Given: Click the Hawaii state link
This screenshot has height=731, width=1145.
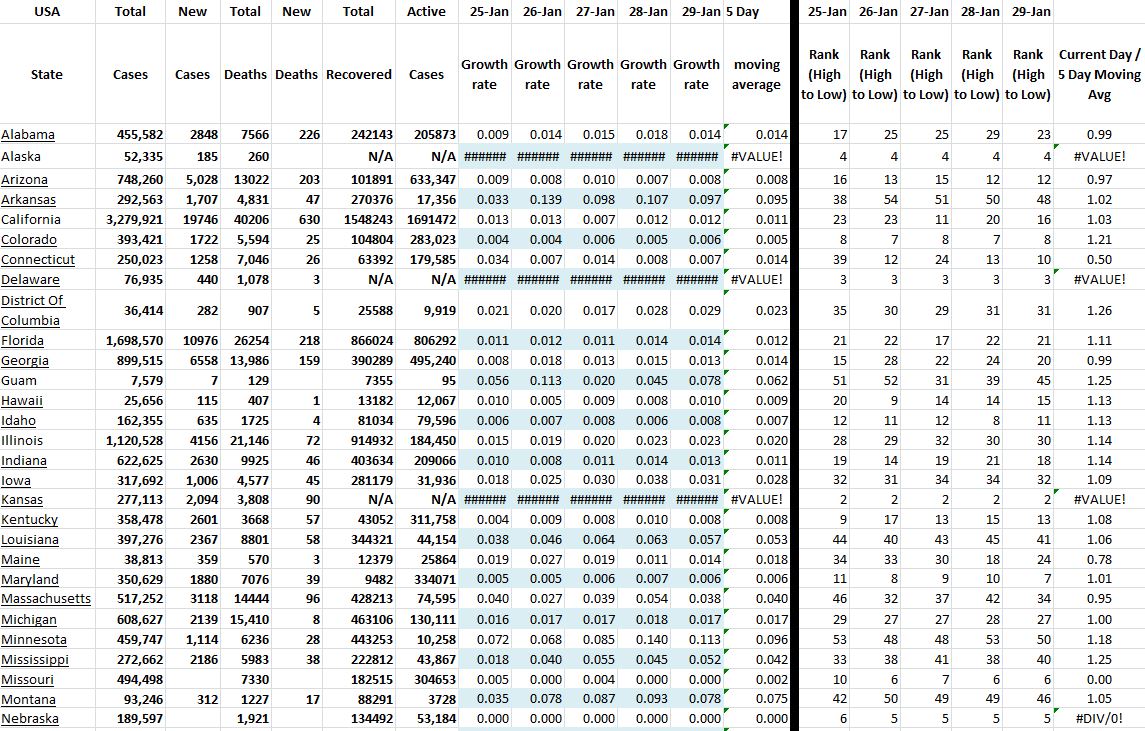Looking at the screenshot, I should click(22, 401).
